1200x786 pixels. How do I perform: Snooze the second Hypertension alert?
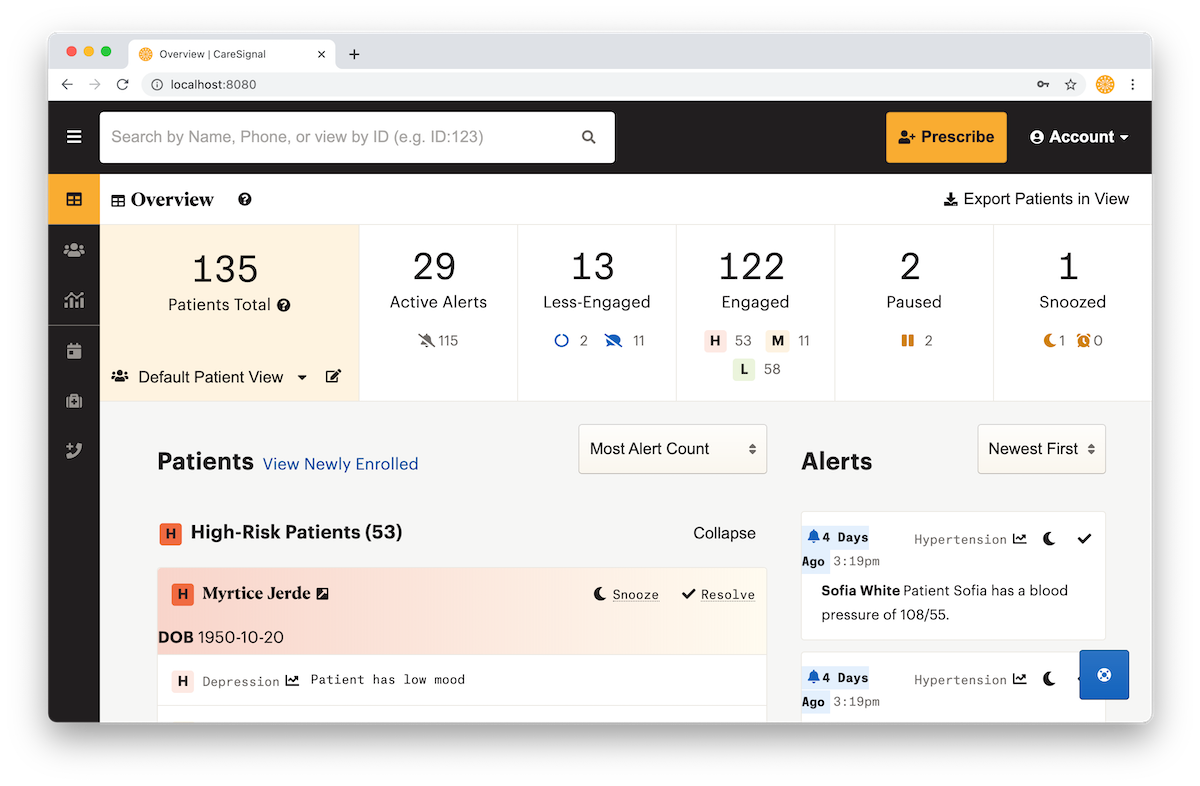point(1049,679)
